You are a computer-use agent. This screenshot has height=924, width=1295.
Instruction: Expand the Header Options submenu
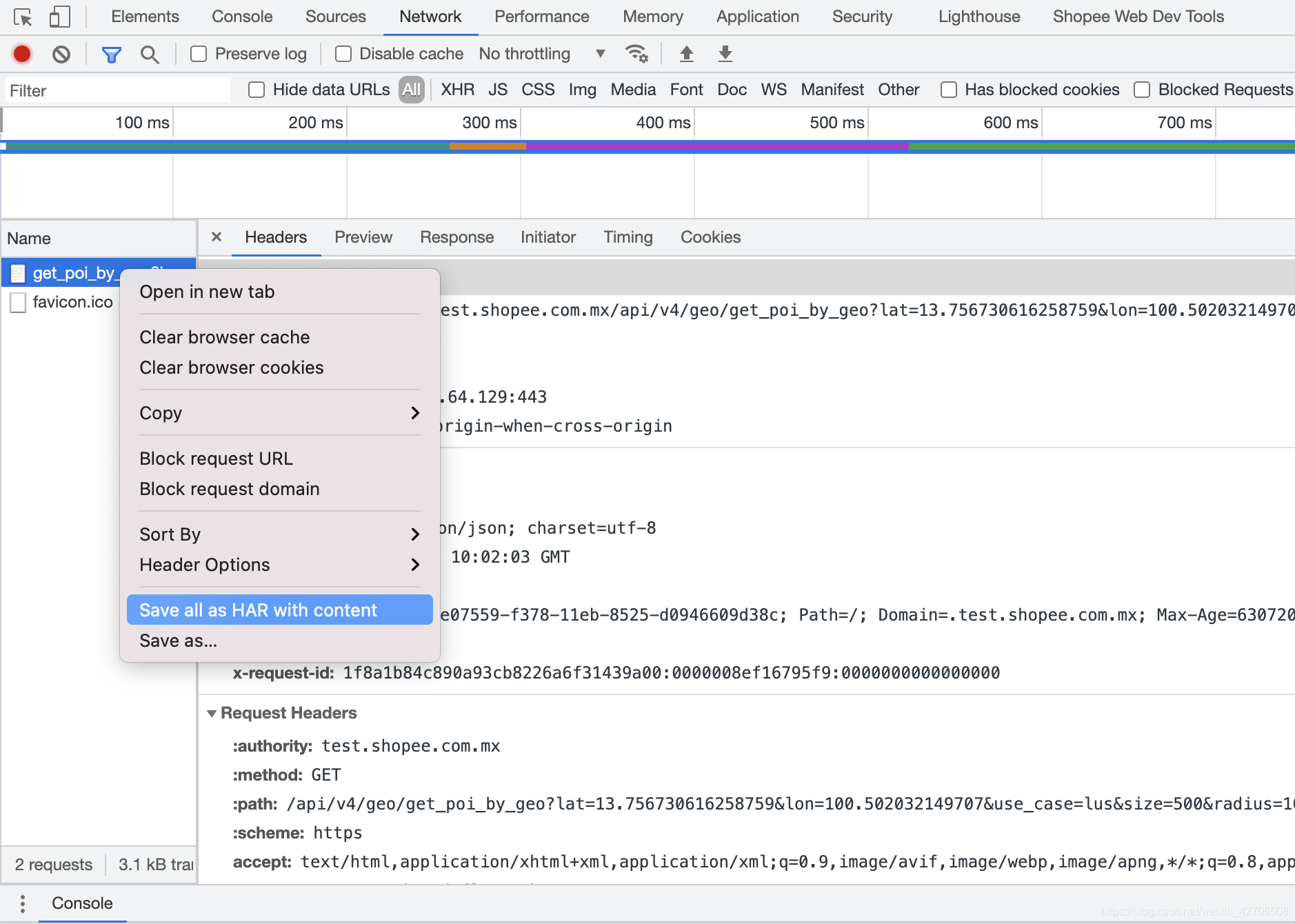coord(279,565)
